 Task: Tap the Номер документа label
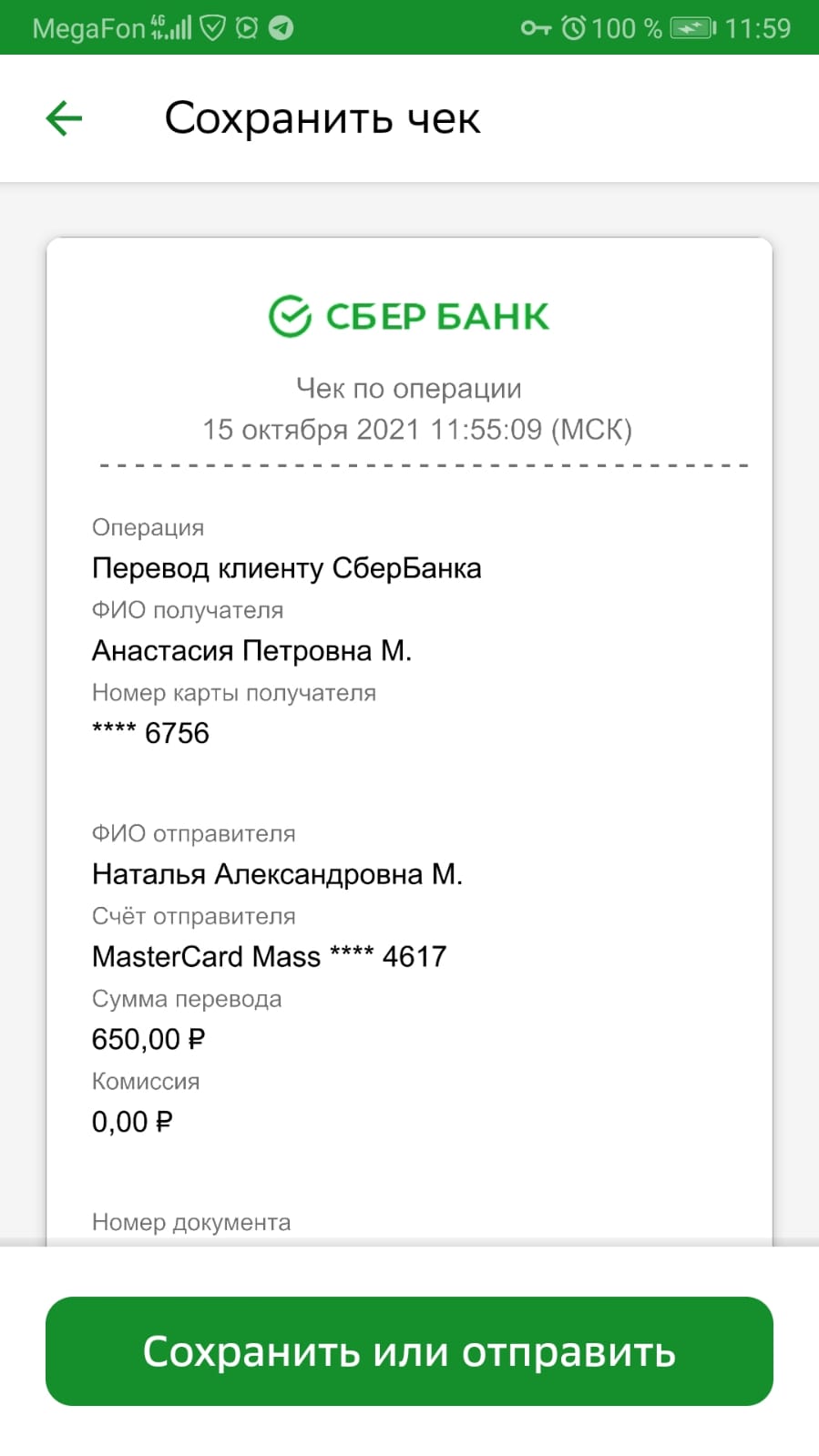(191, 1222)
